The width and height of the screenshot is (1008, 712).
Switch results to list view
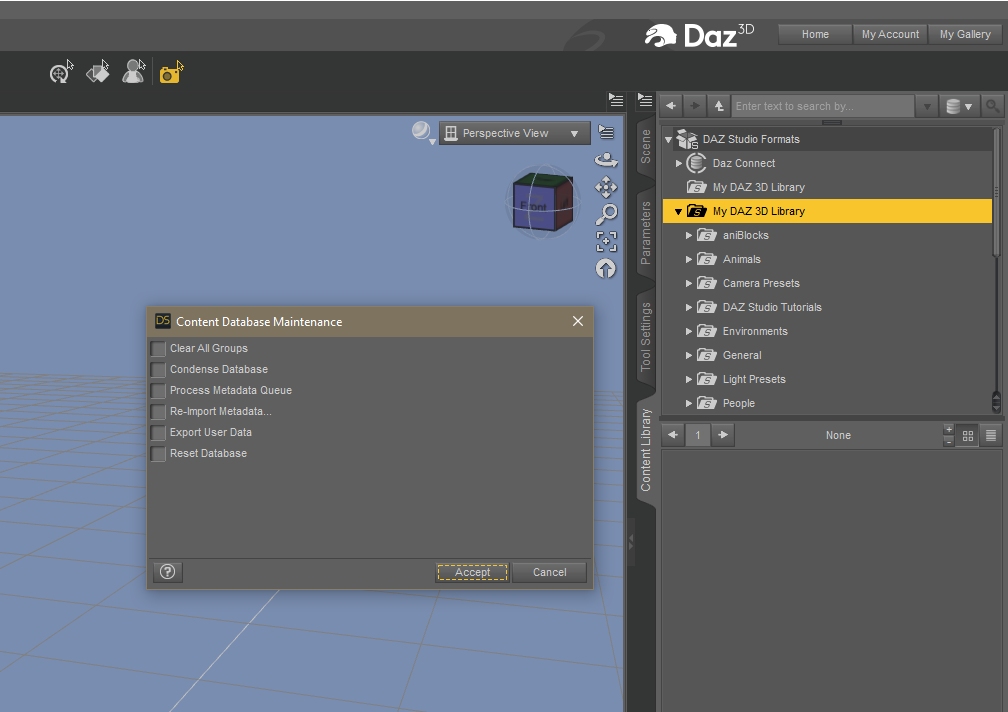pyautogui.click(x=991, y=436)
